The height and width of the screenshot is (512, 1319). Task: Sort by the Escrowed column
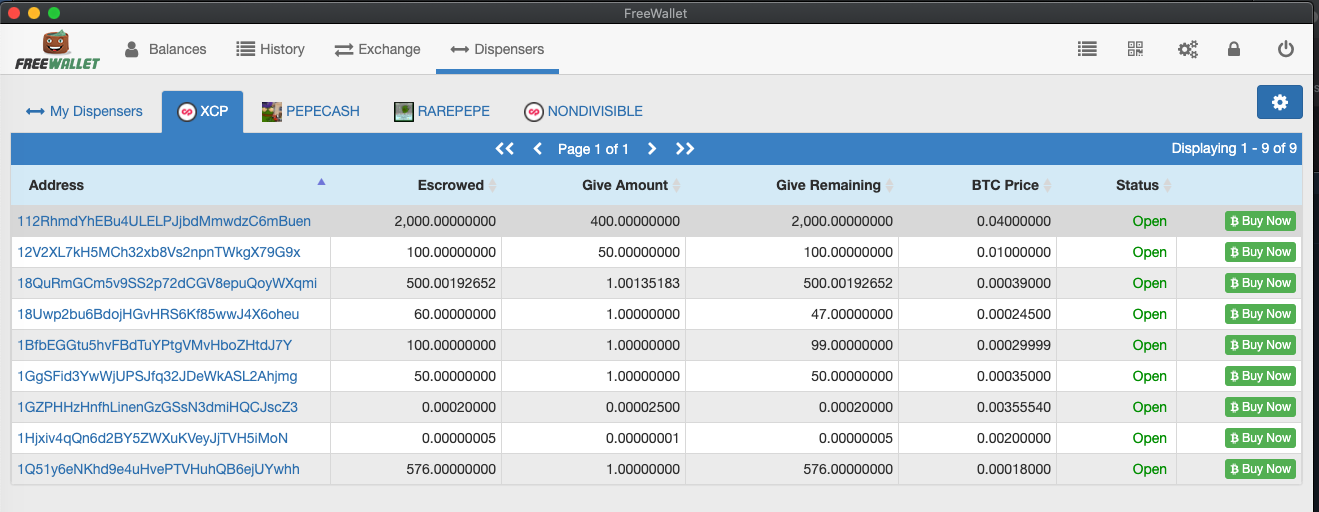point(416,185)
